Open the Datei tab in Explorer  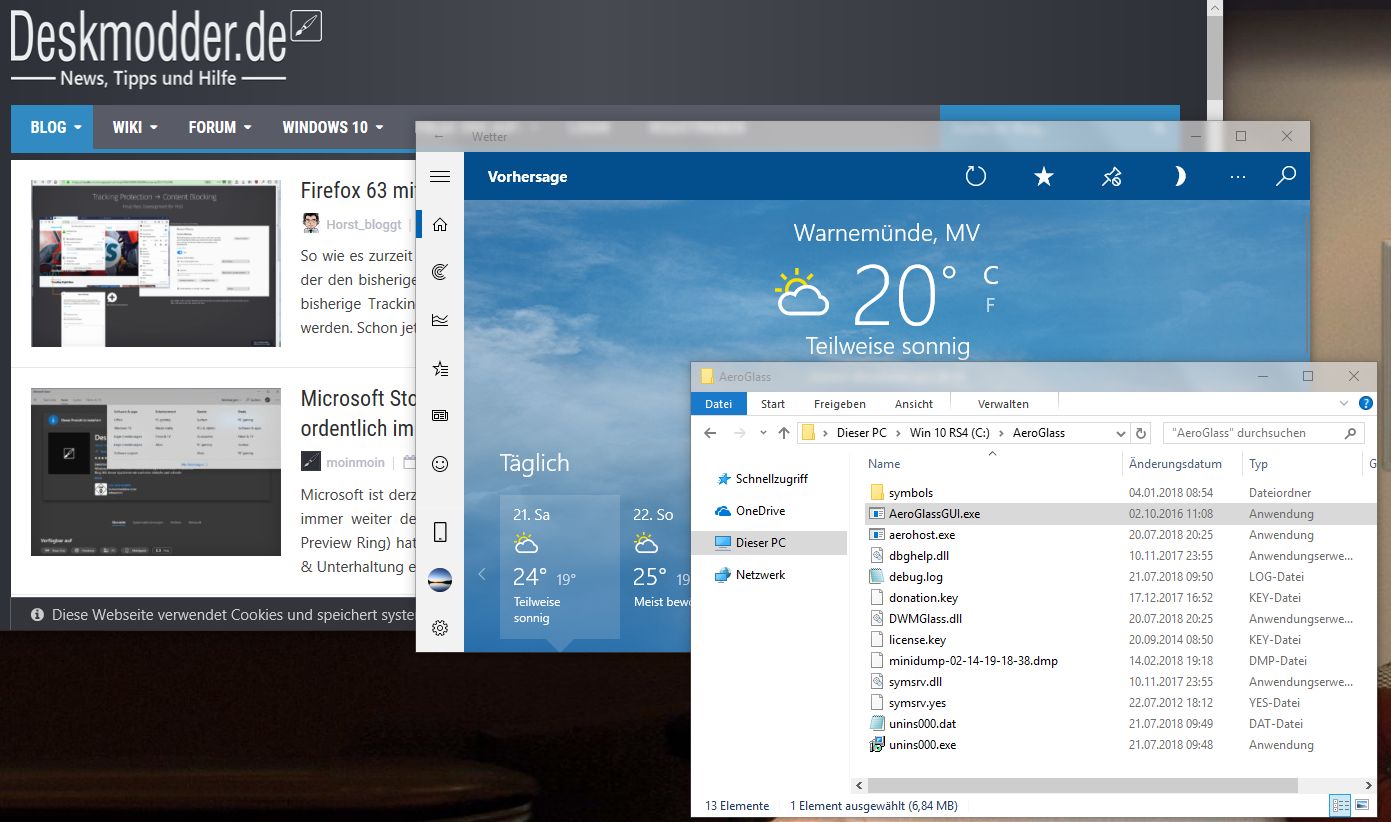pyautogui.click(x=719, y=404)
